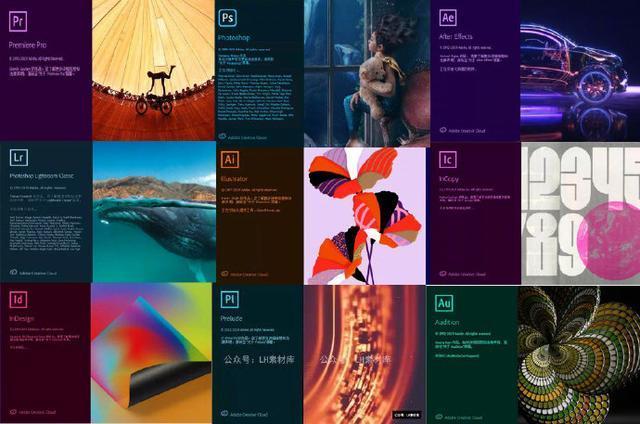The width and height of the screenshot is (640, 424).
Task: Click the Ae After Effects logo icon
Action: tap(448, 17)
